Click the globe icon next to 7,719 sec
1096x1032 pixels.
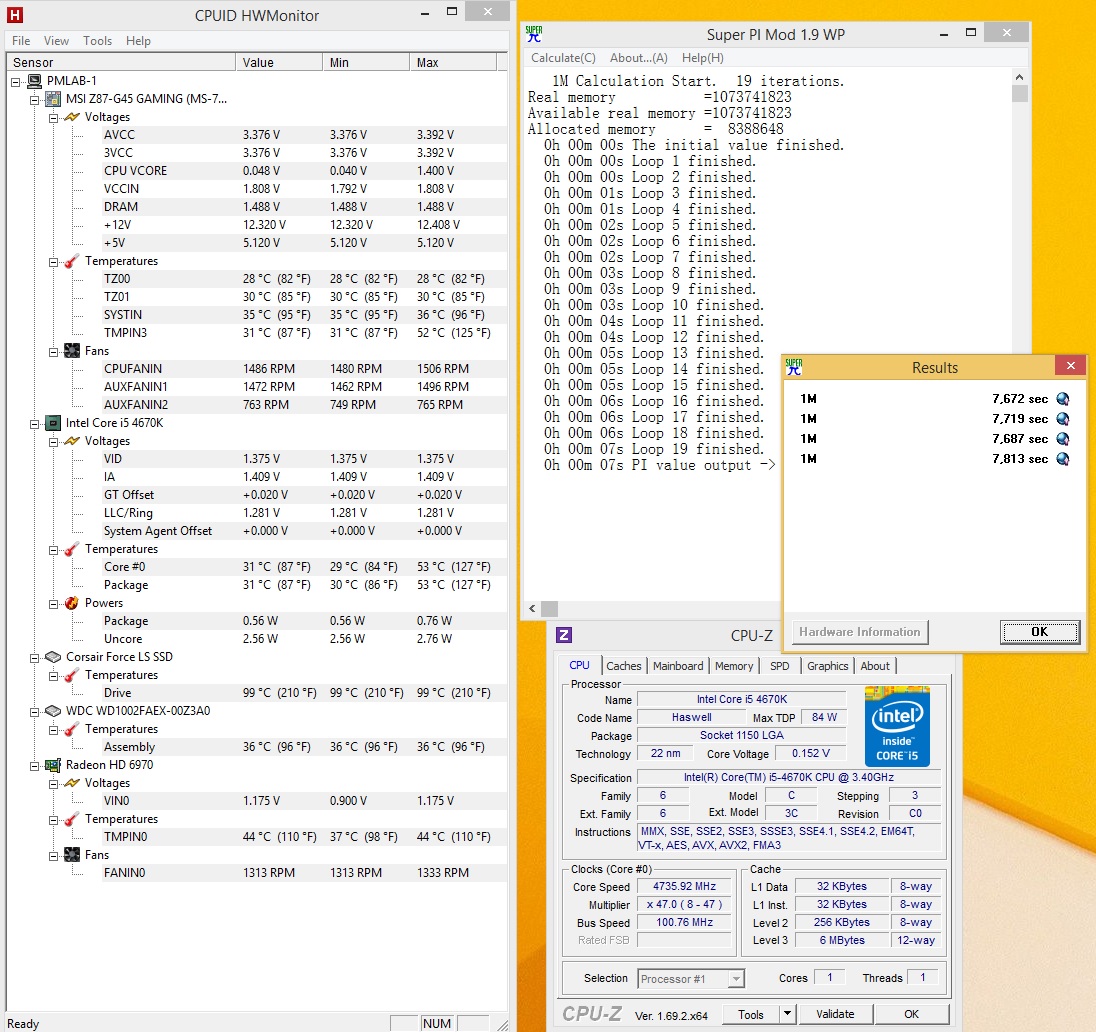1062,418
